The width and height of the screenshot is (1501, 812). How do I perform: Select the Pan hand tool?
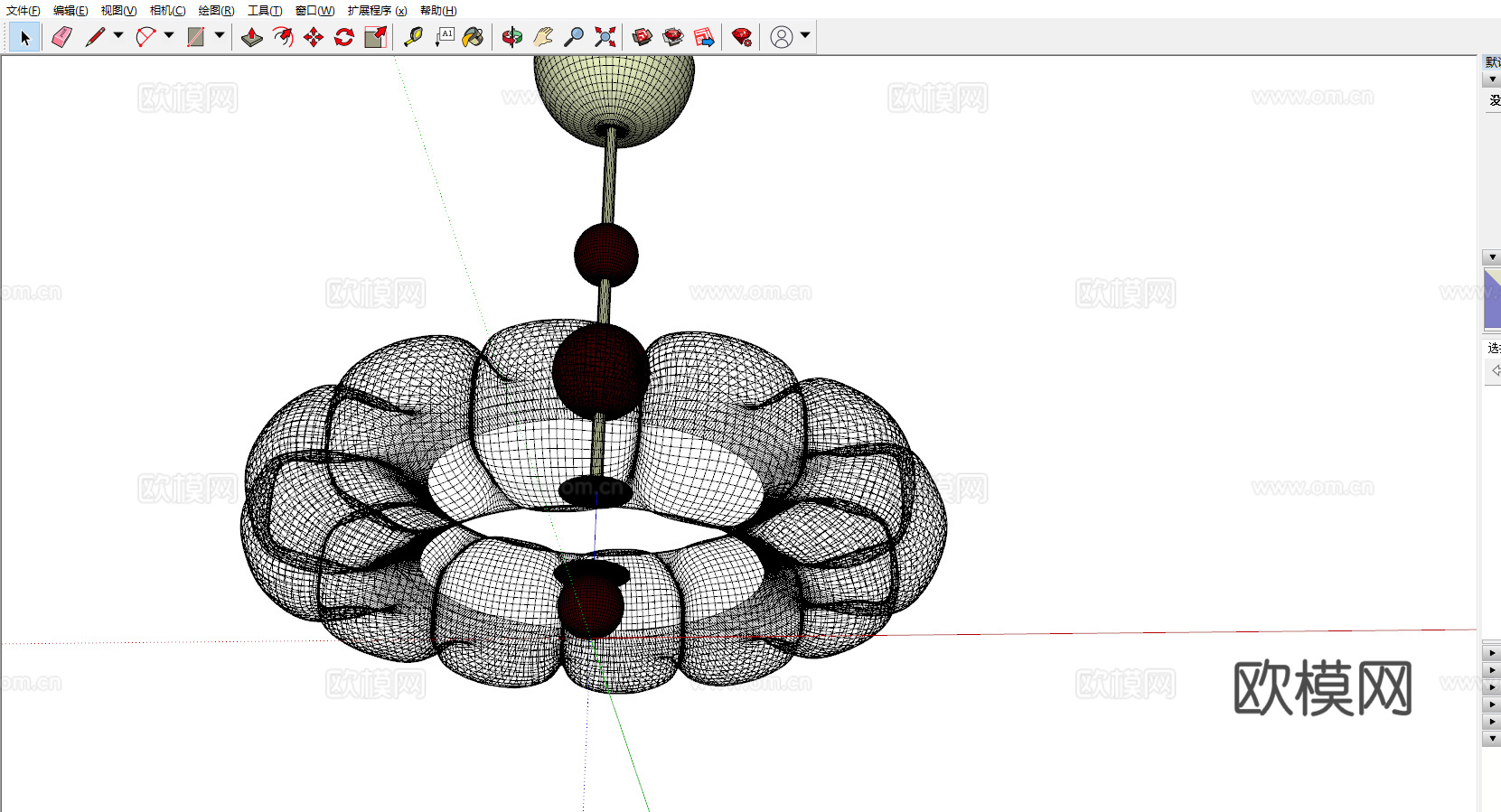(x=543, y=37)
